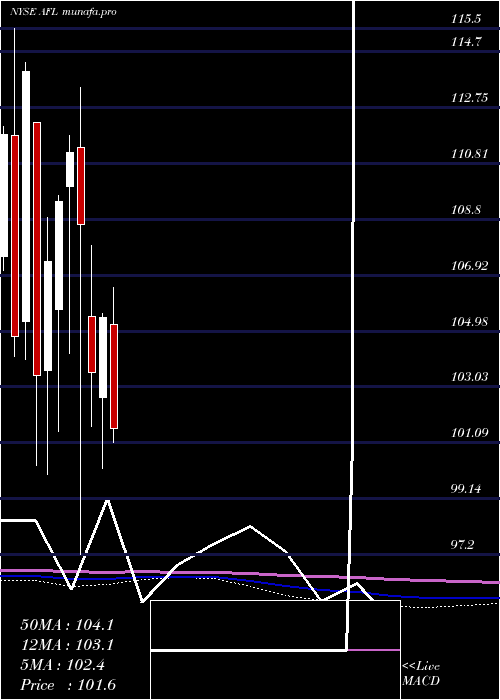Select the 114.7 price axis label

(466, 42)
